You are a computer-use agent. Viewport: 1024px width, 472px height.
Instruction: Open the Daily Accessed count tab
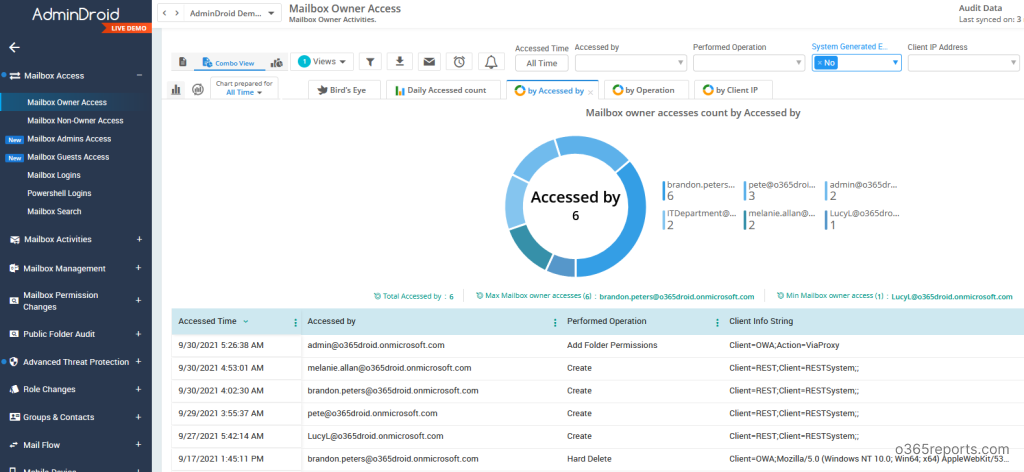point(443,90)
